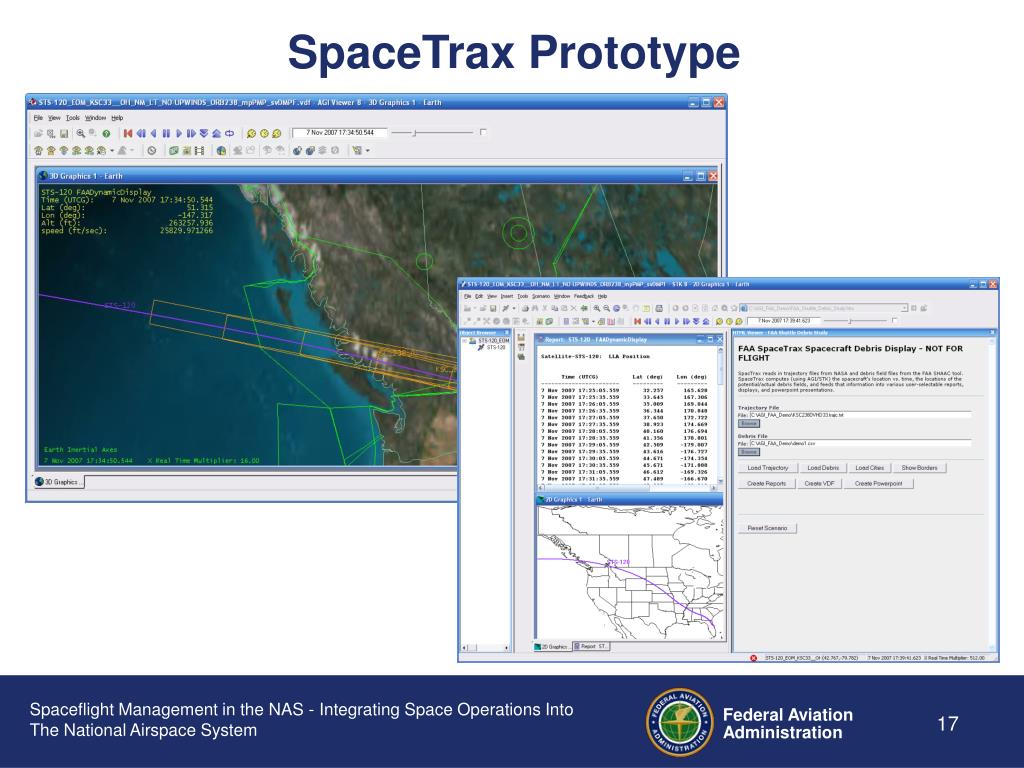Click Step Reverse arrow in AGI Viewer toolbar
The height and width of the screenshot is (768, 1024).
[153, 133]
